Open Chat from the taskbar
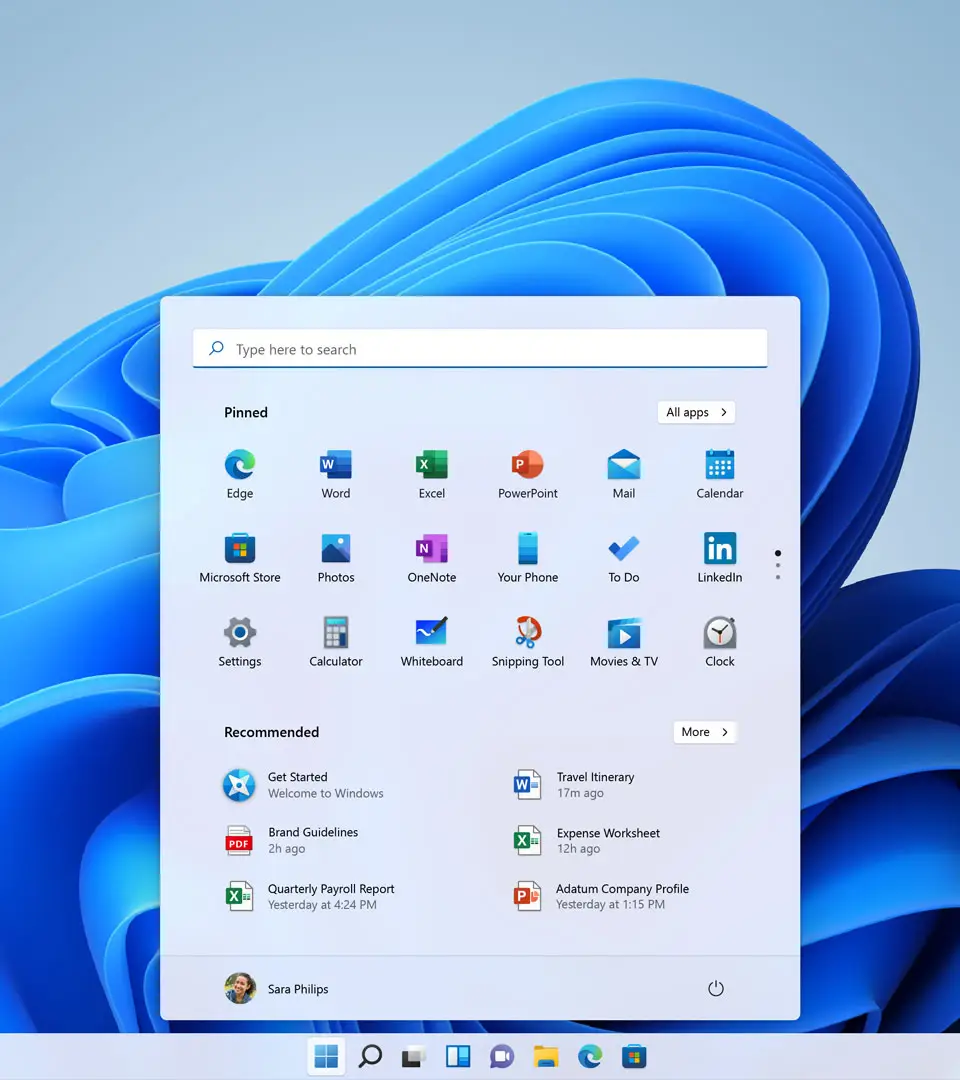960x1080 pixels. click(502, 1056)
